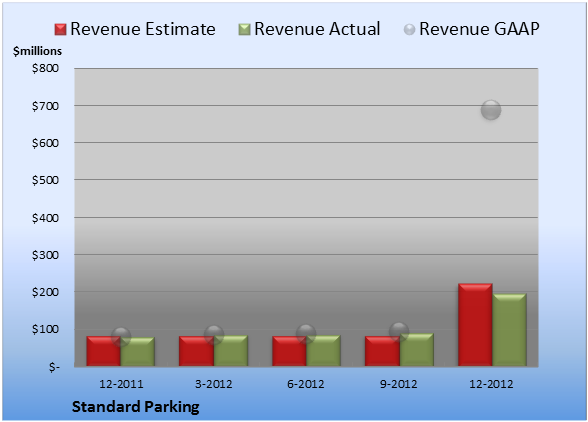Select the tall red estimate bar for 12-2012

(475, 324)
